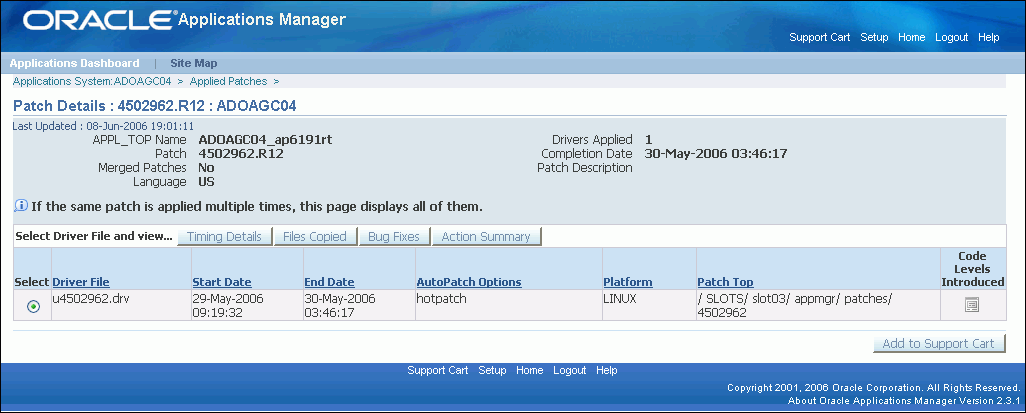Sort by Platform column header
This screenshot has height=413, width=1026.
628,282
